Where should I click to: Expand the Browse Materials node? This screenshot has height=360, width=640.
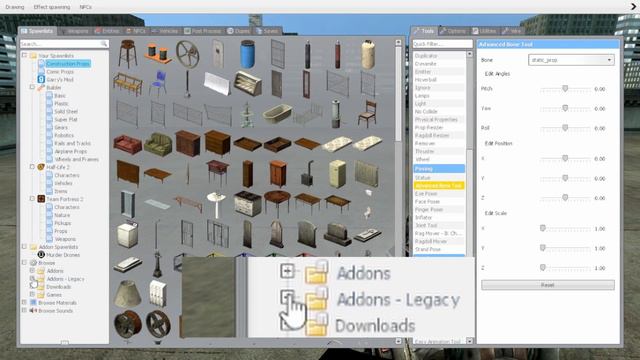click(x=24, y=302)
